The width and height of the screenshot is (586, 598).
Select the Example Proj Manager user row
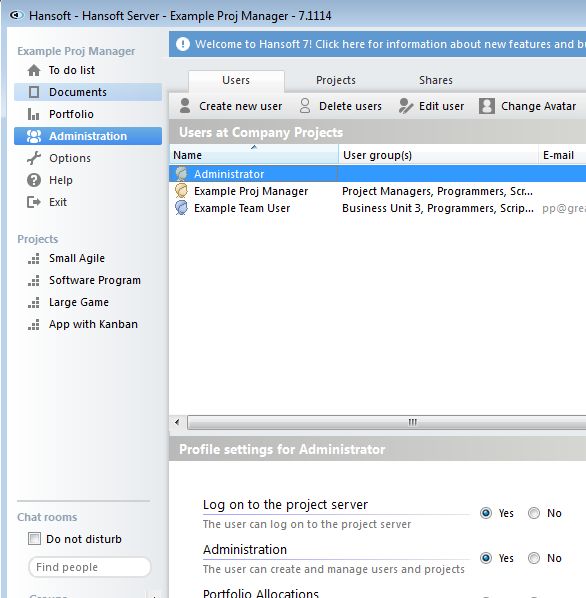[x=377, y=191]
